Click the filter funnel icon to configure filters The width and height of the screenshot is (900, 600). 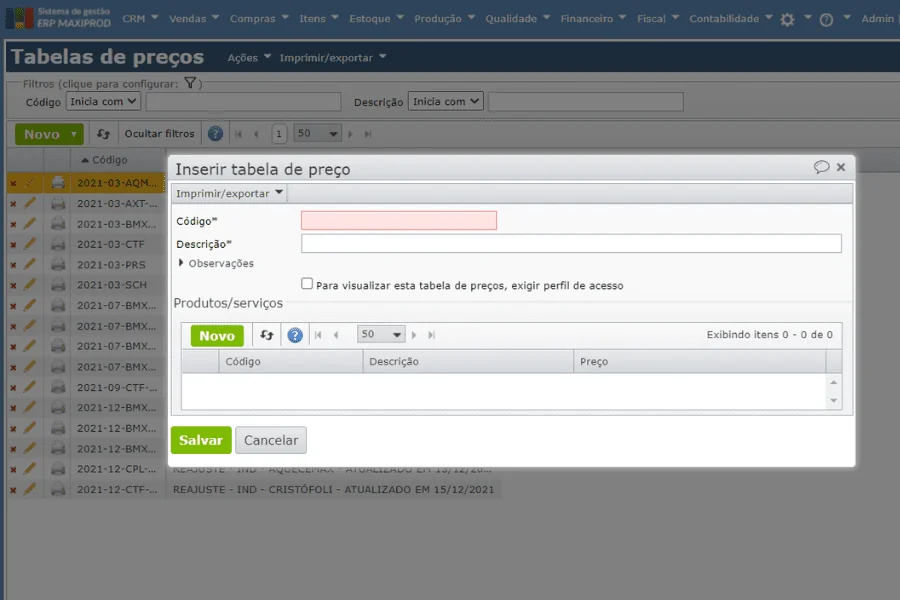coord(190,83)
